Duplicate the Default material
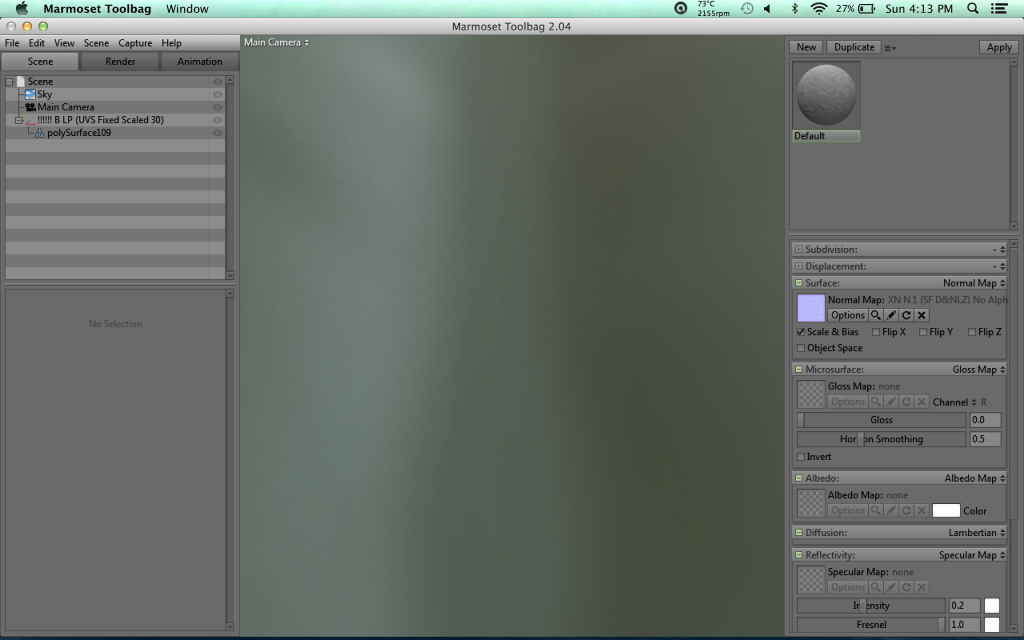This screenshot has height=640, width=1024. coord(853,46)
